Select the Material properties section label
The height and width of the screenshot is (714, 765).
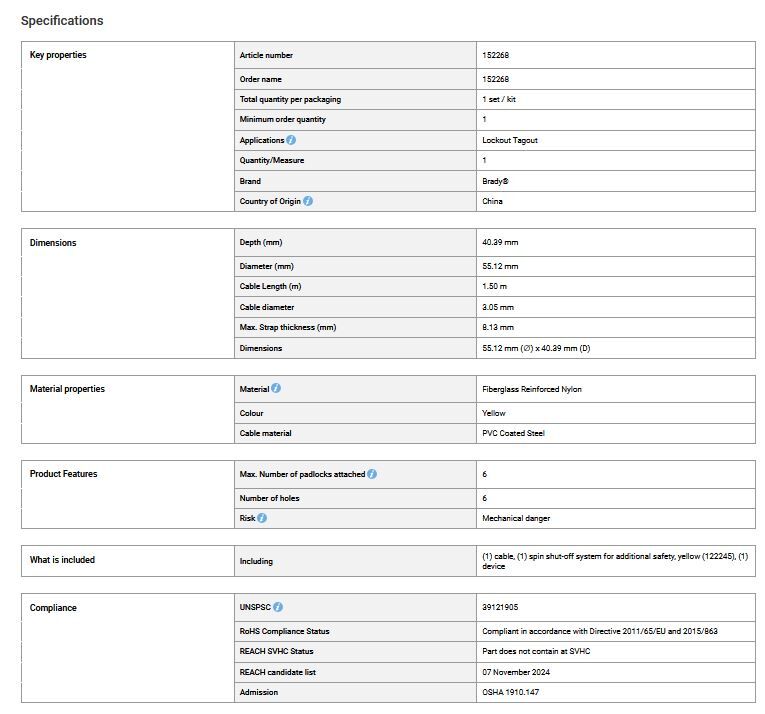(x=67, y=388)
